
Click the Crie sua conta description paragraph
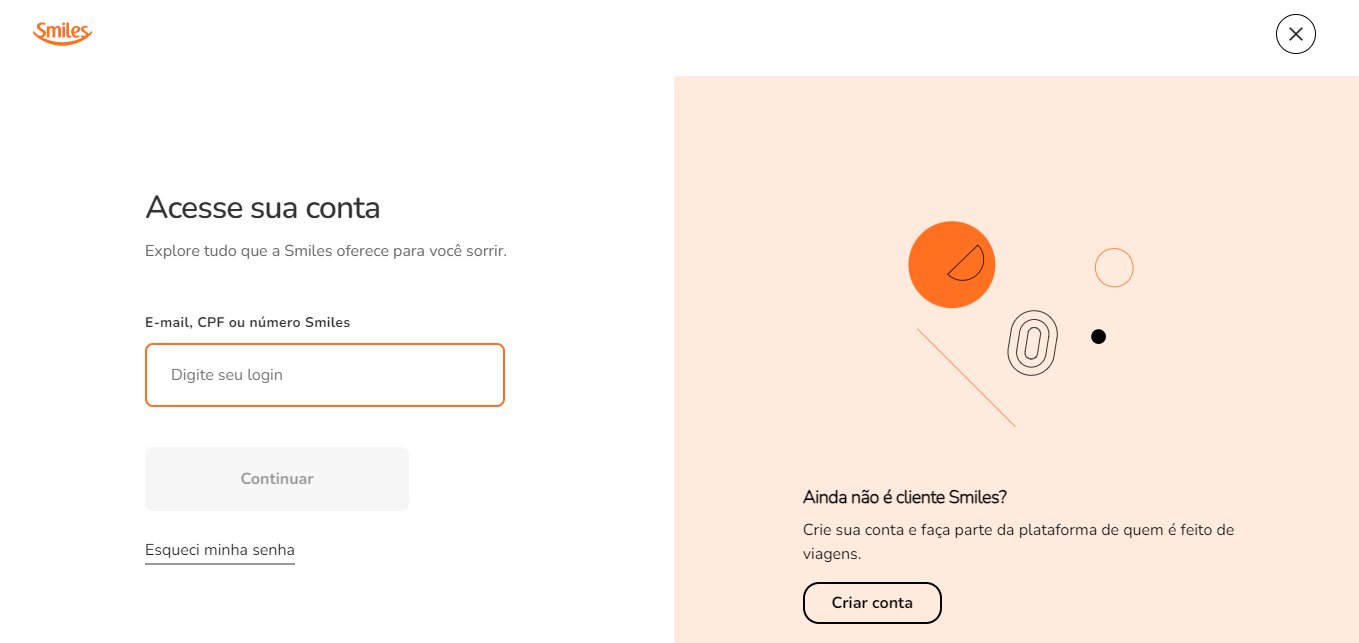point(1019,541)
